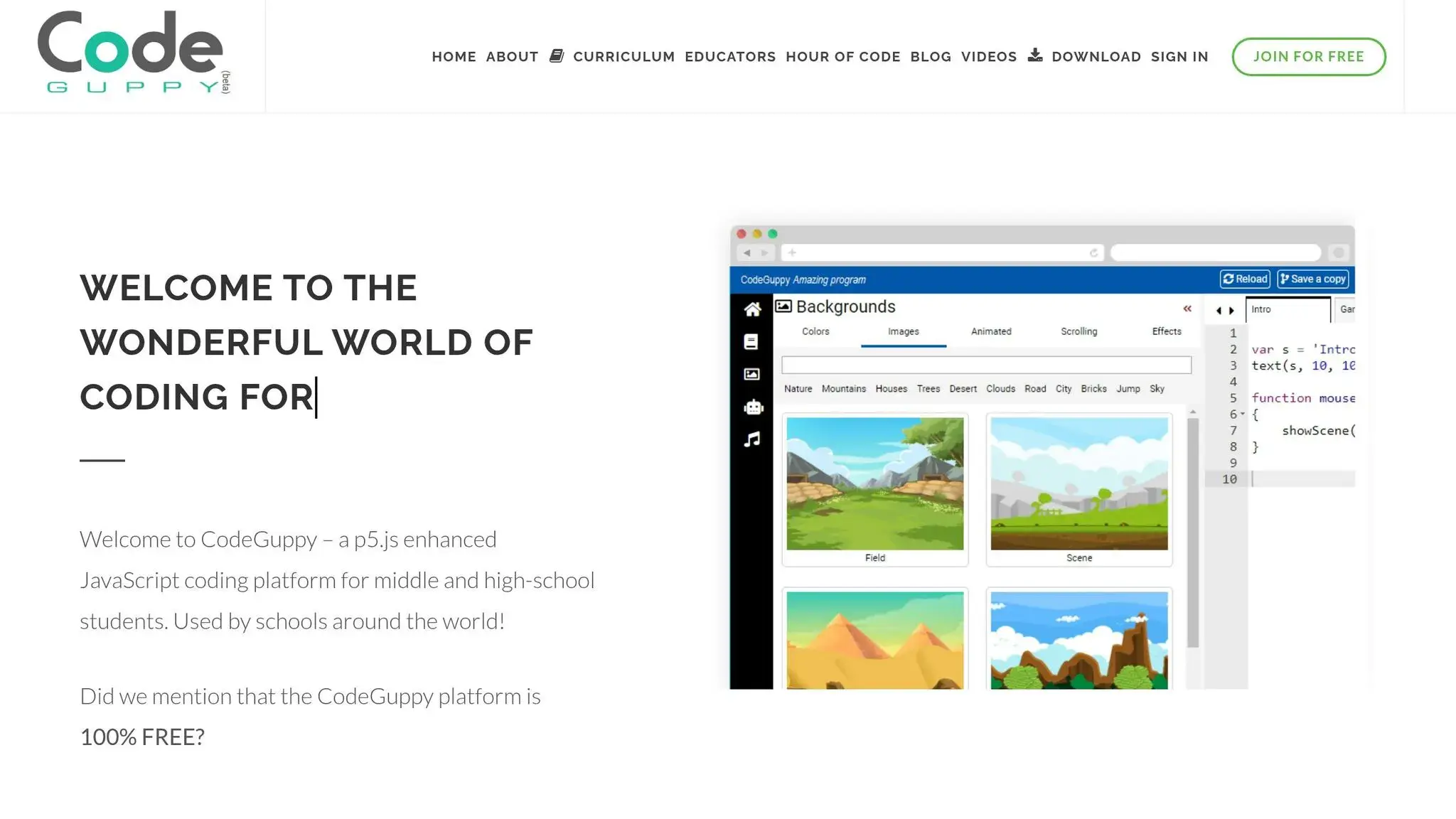Open HOUR OF CODE page
Image resolution: width=1456 pixels, height=819 pixels.
(842, 57)
